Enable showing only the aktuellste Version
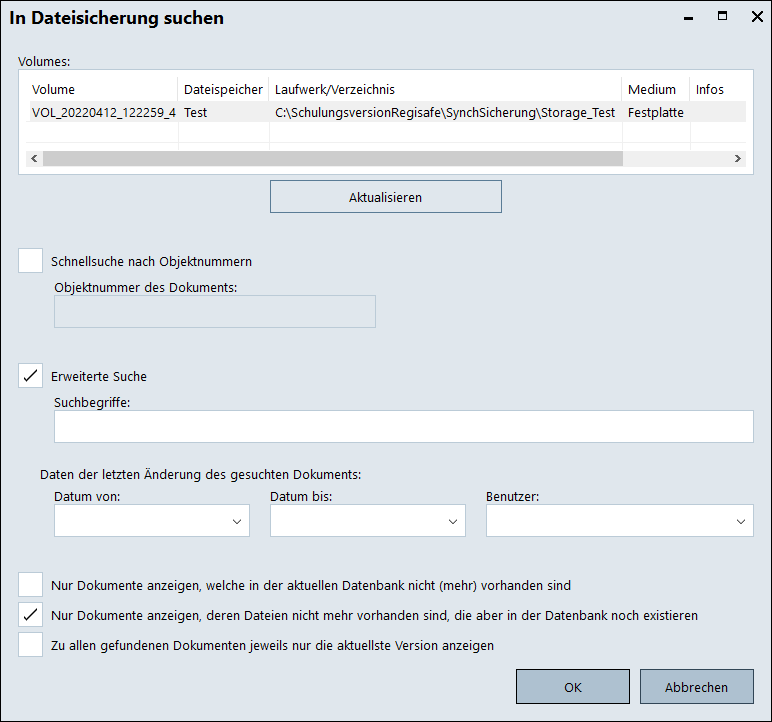 pyautogui.click(x=31, y=645)
